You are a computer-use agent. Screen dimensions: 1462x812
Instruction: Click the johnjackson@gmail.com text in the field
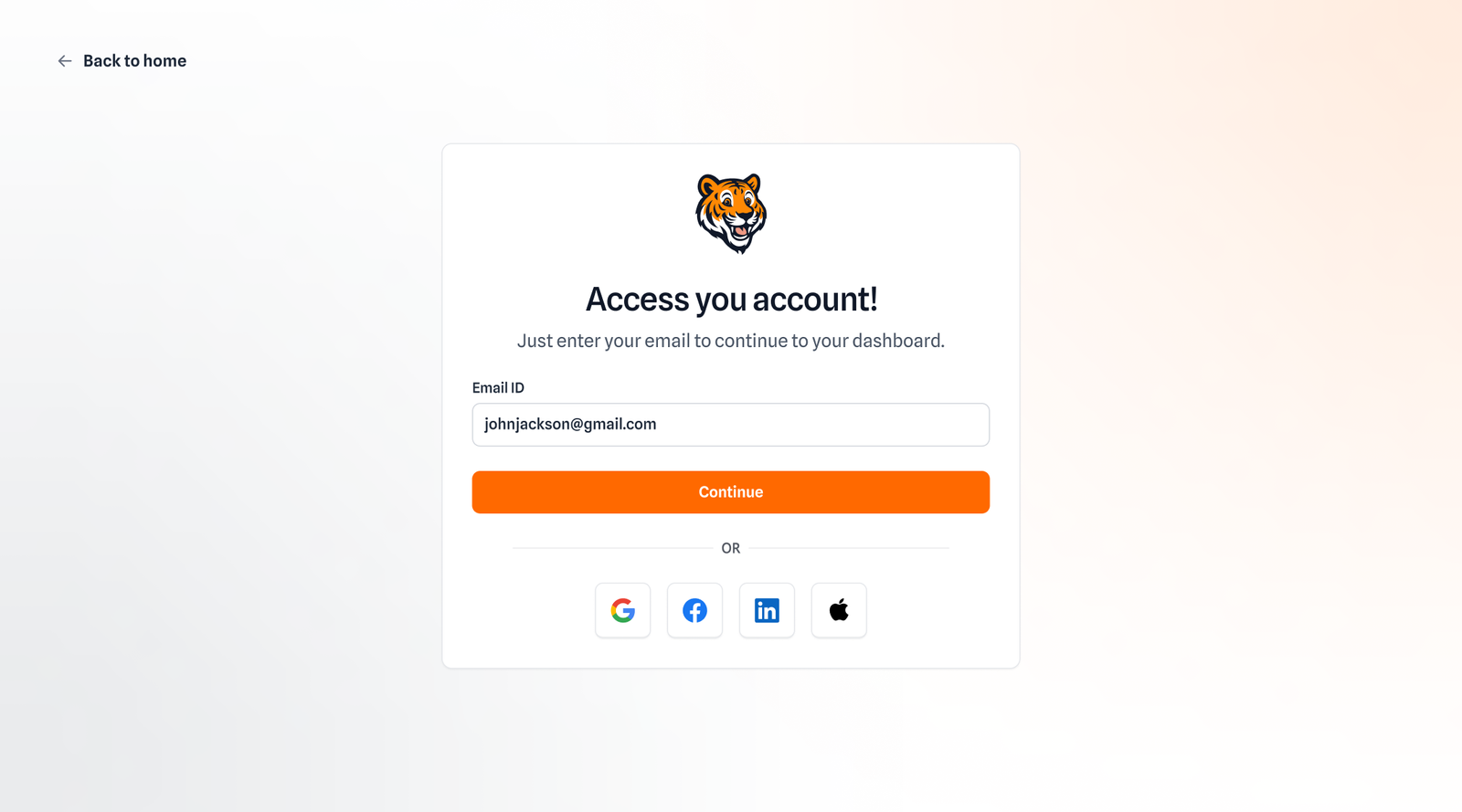pyautogui.click(x=570, y=424)
